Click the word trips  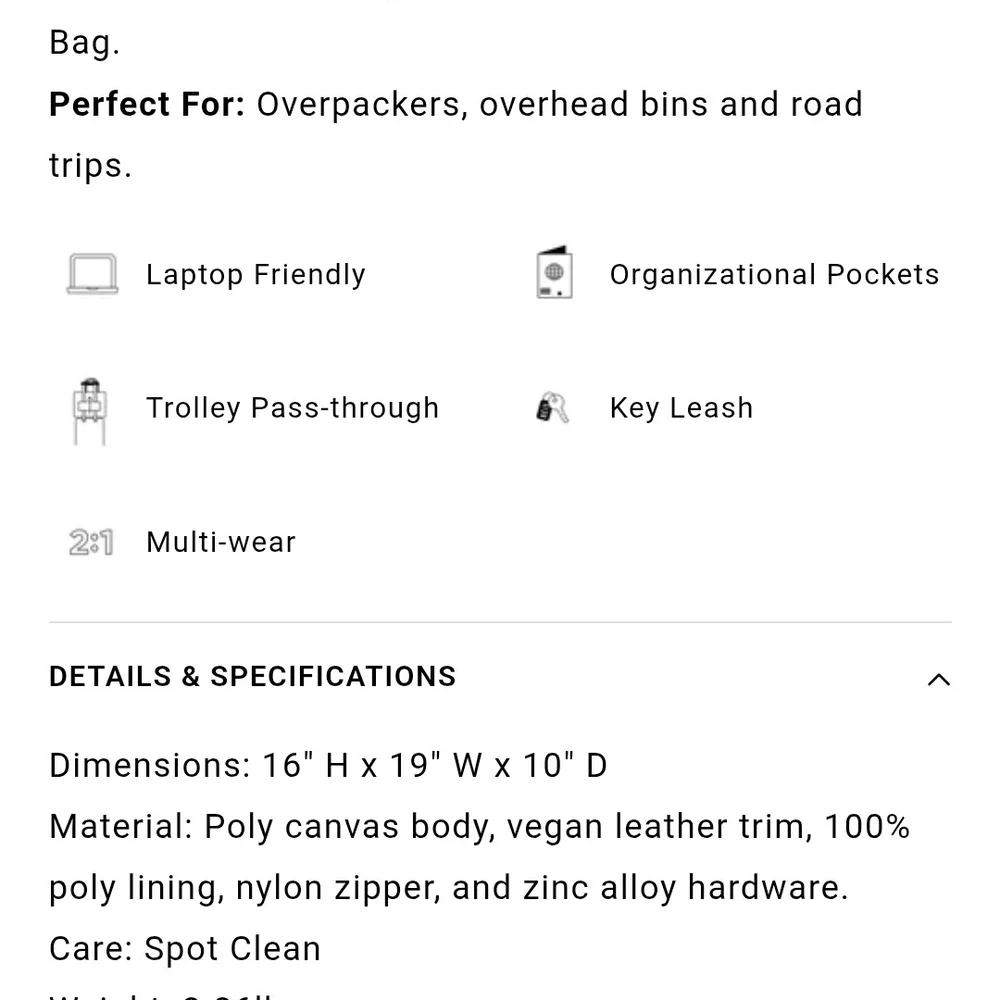[x=90, y=166]
